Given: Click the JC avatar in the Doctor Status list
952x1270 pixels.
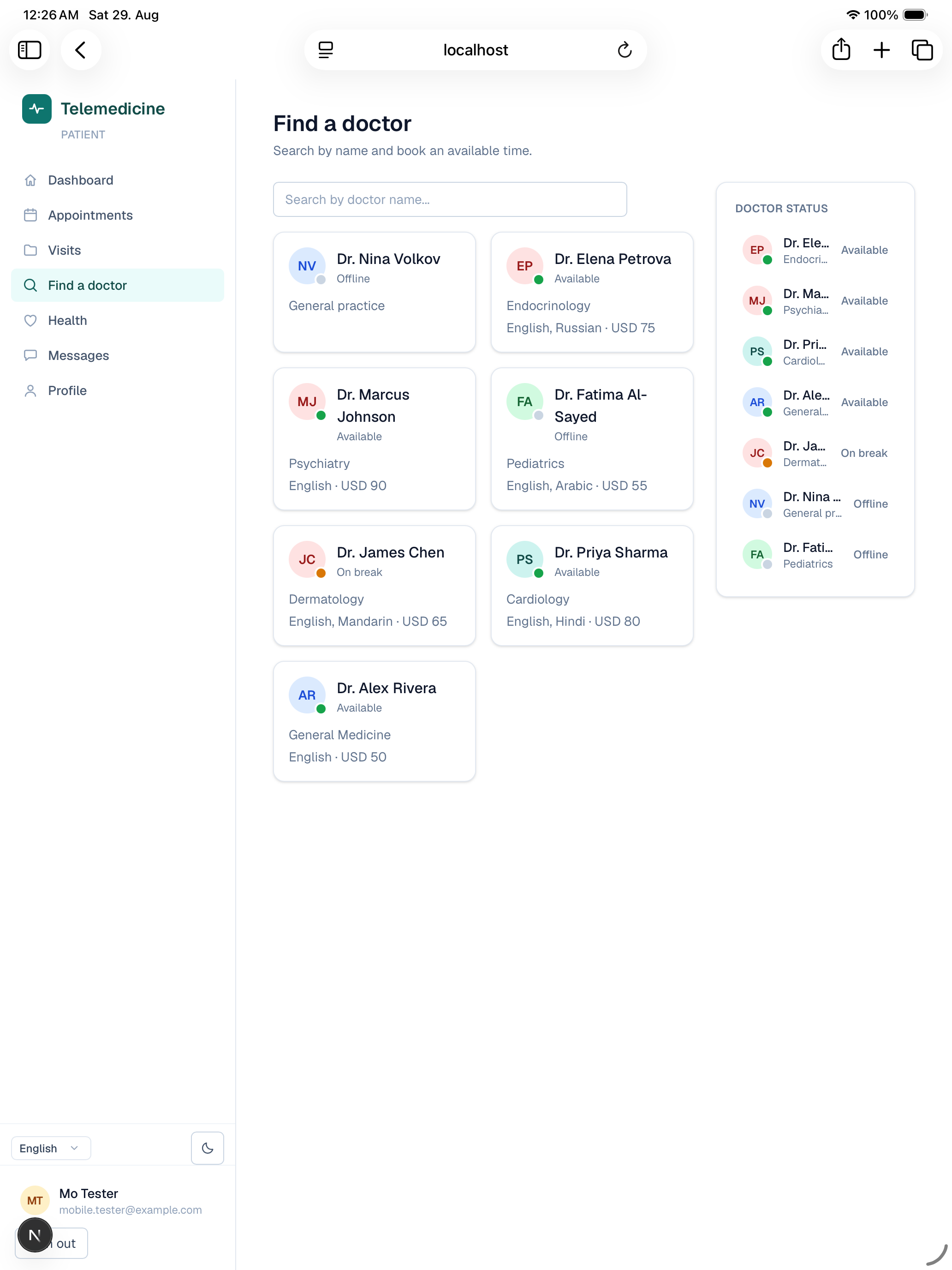Looking at the screenshot, I should [x=757, y=453].
